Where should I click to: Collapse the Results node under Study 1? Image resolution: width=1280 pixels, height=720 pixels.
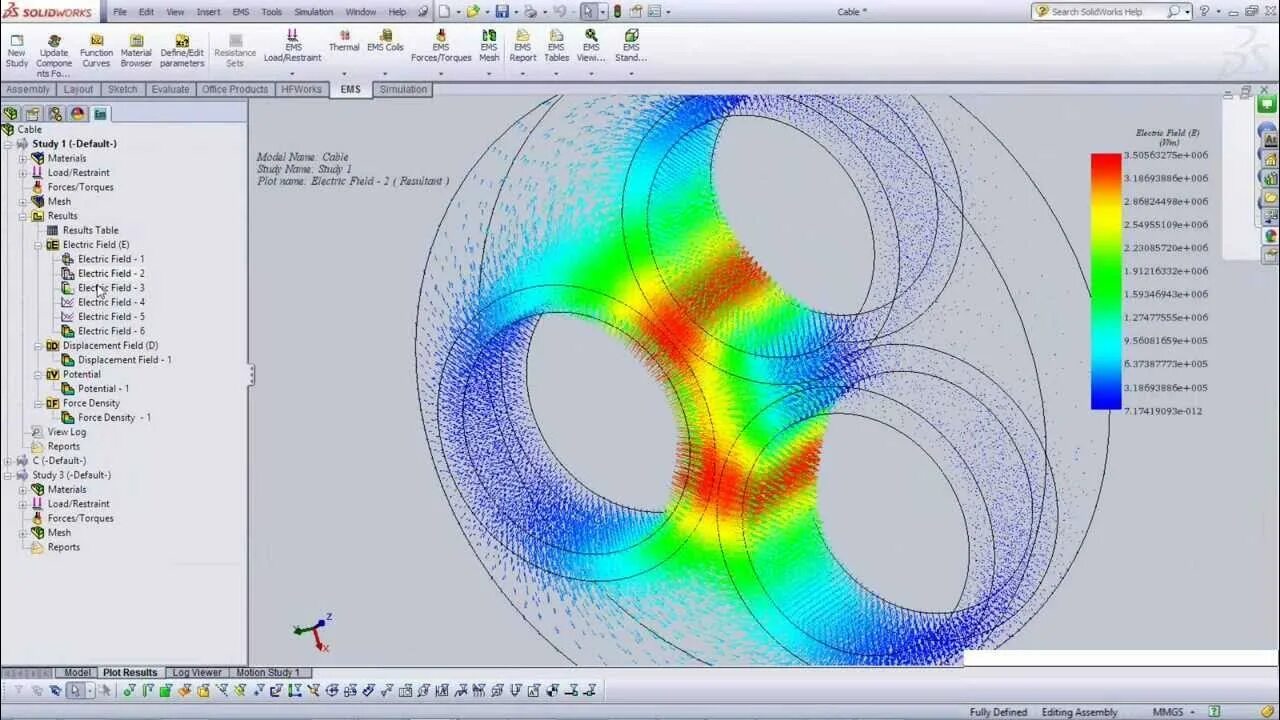23,215
